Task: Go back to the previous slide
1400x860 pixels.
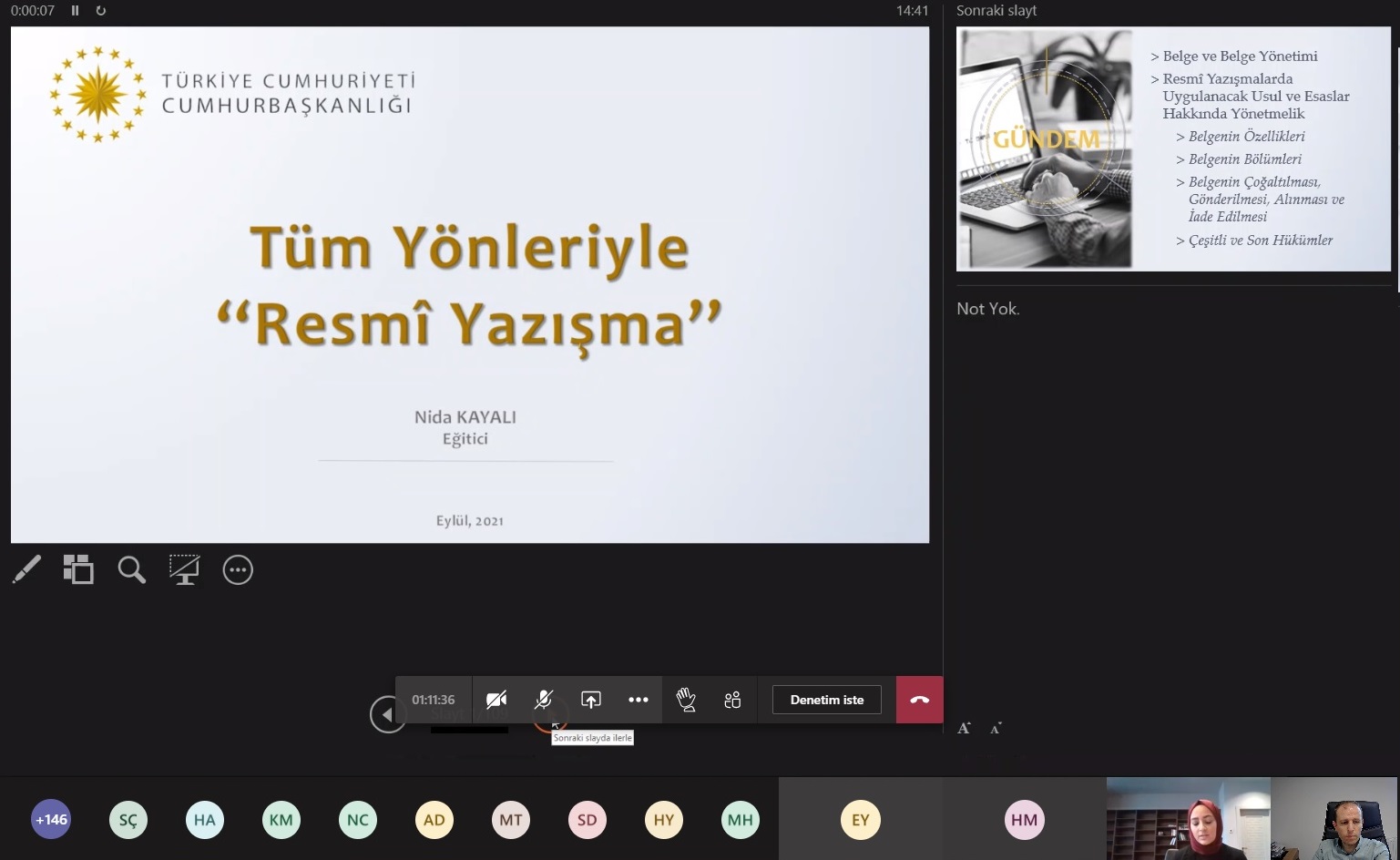Action: [x=388, y=714]
